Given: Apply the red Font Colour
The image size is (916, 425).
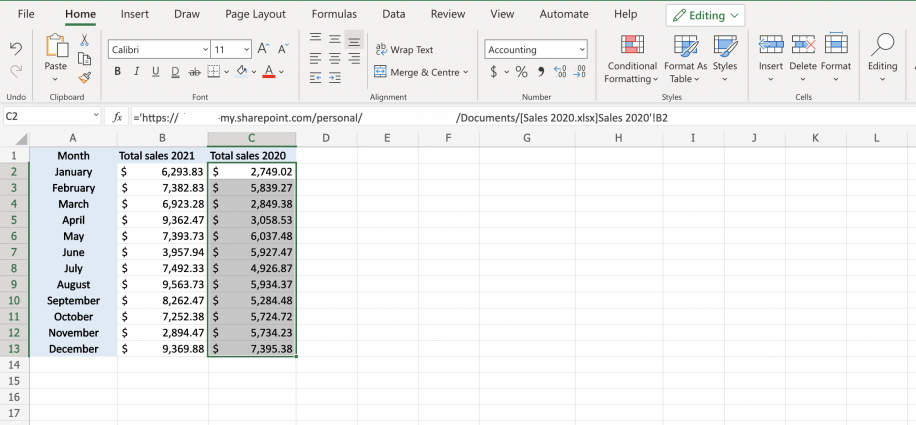Looking at the screenshot, I should click(269, 72).
